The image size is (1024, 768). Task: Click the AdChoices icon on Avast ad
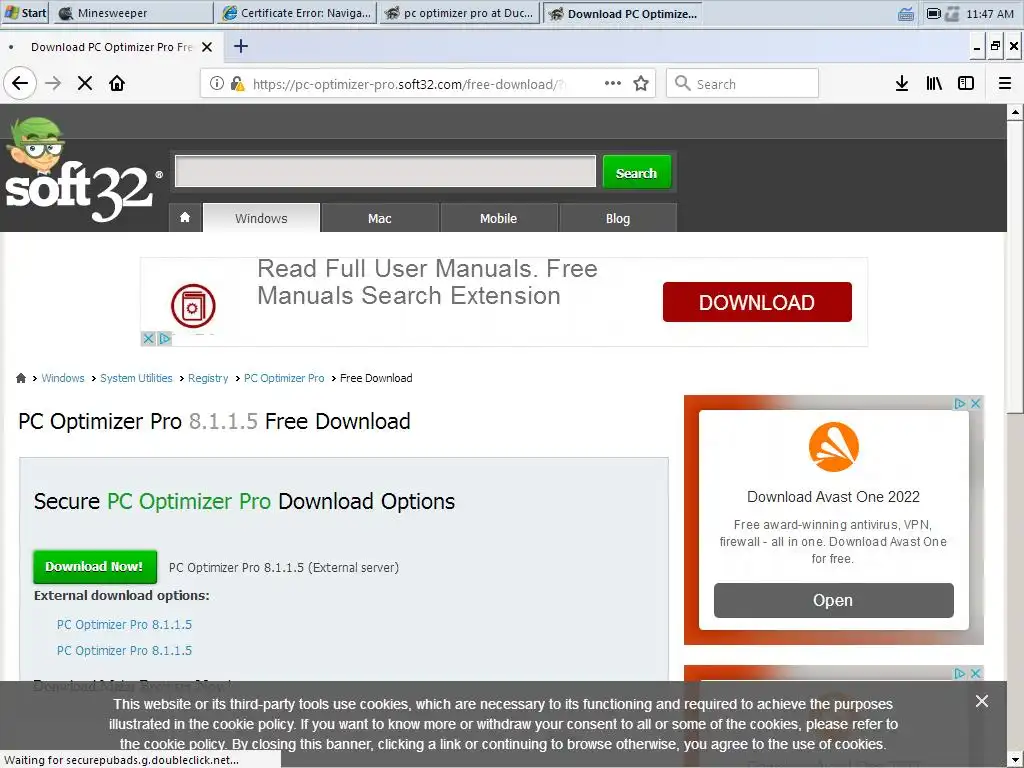click(960, 404)
